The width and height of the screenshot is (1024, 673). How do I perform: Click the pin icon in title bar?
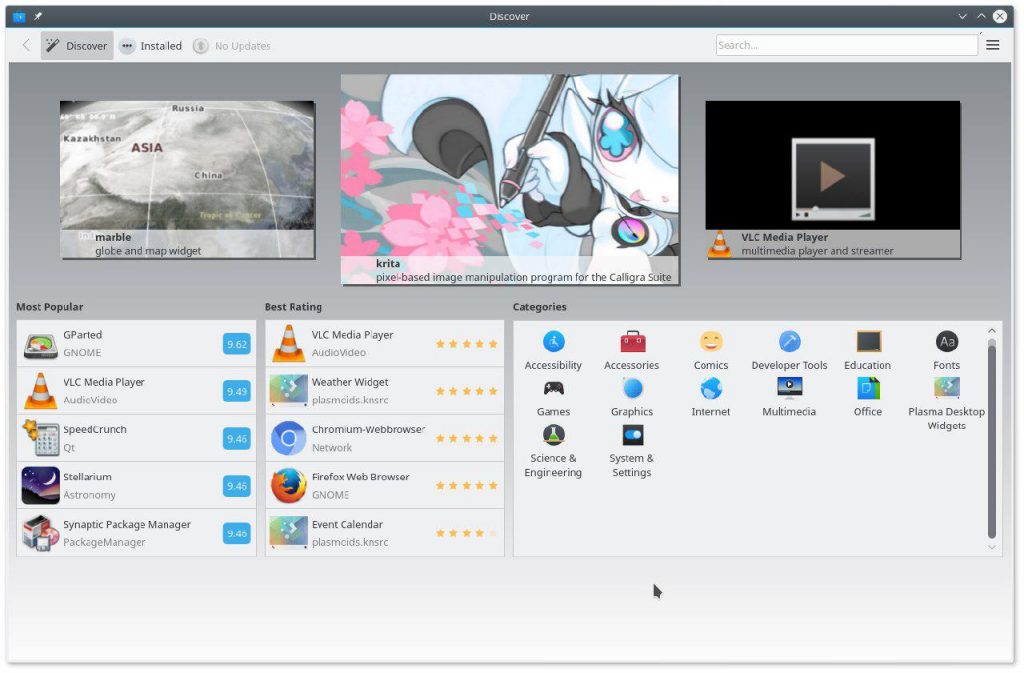click(x=38, y=16)
